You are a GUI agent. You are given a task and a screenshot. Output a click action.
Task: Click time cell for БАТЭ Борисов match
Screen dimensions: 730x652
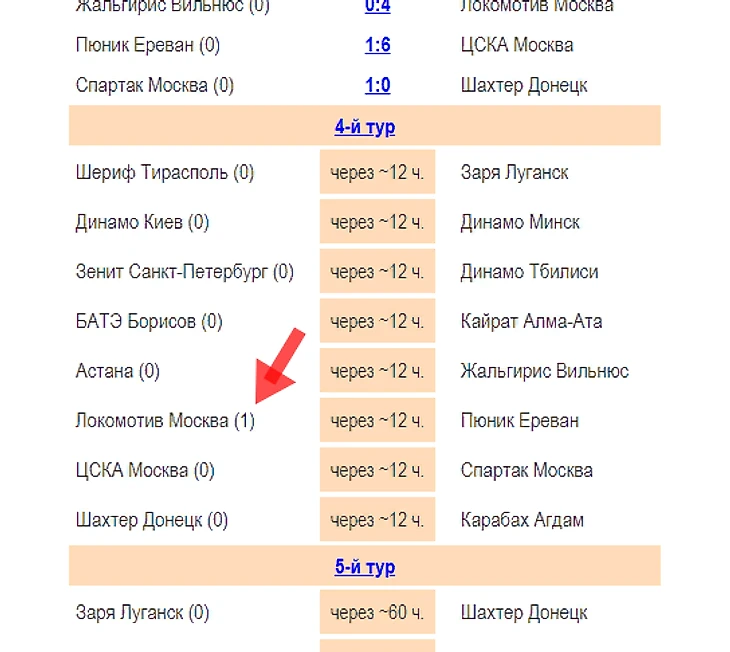(x=377, y=322)
